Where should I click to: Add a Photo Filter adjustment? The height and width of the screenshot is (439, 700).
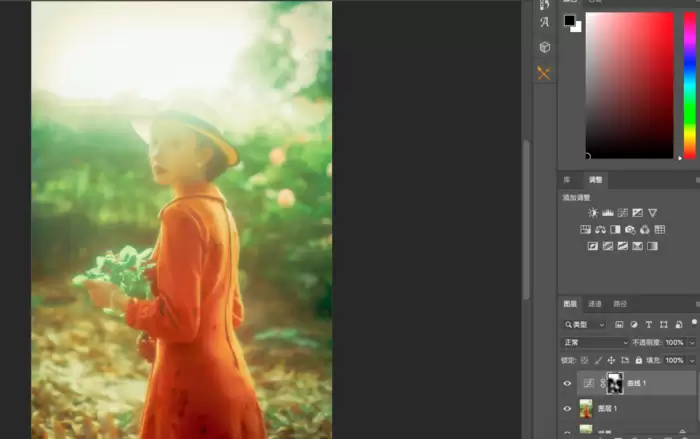click(x=630, y=230)
